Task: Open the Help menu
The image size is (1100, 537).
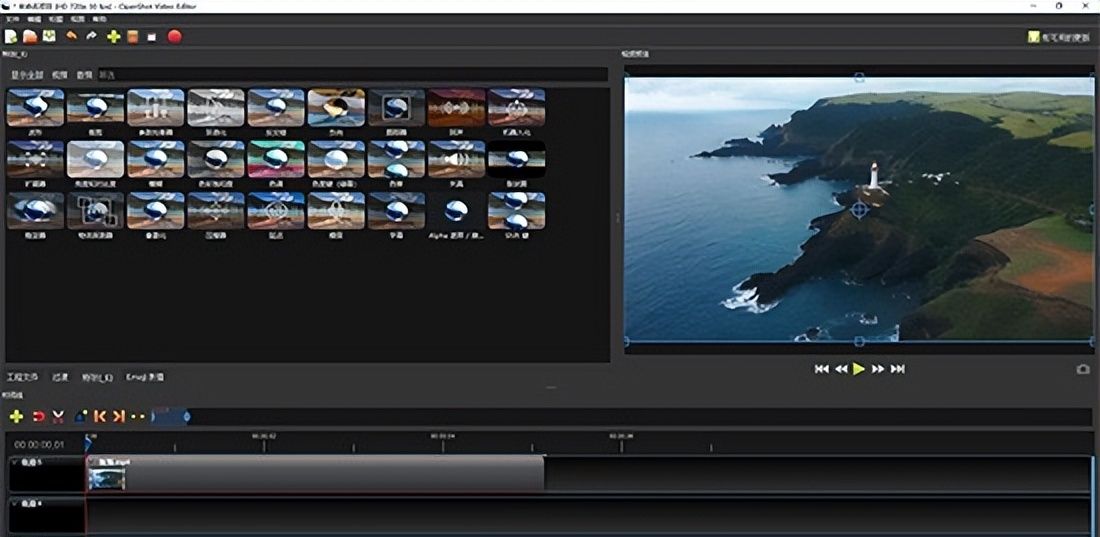Action: tap(99, 19)
